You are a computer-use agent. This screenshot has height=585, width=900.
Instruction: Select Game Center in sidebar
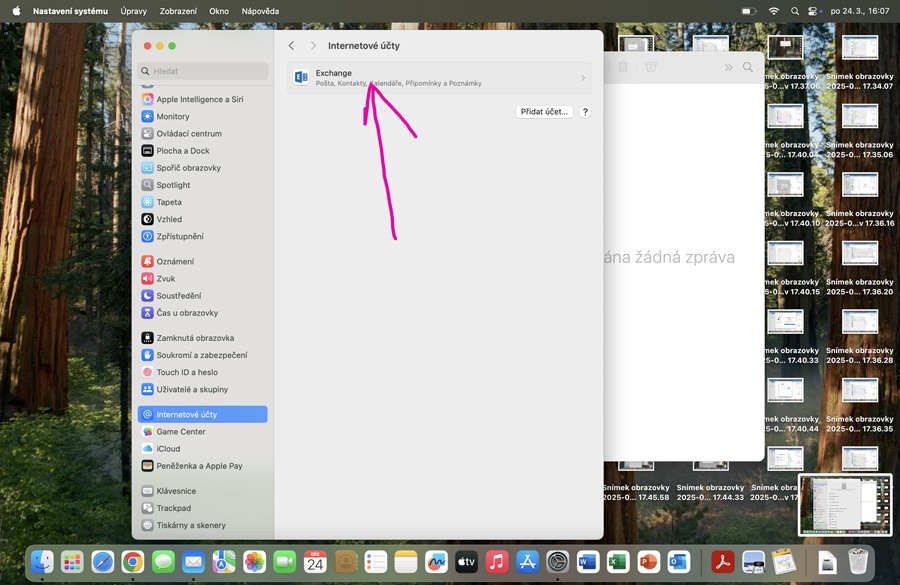pyautogui.click(x=181, y=432)
